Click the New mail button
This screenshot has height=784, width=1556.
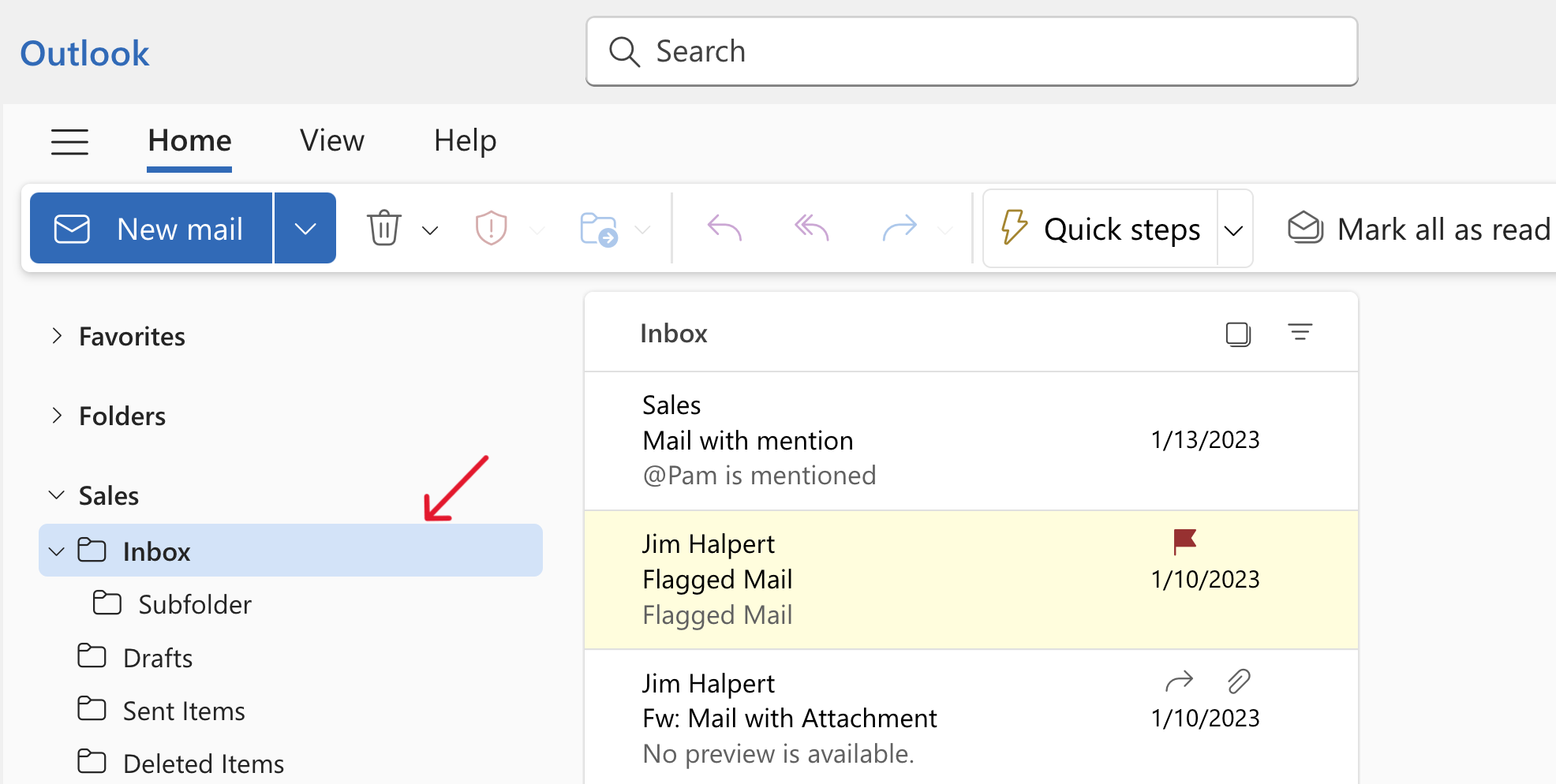tap(151, 229)
